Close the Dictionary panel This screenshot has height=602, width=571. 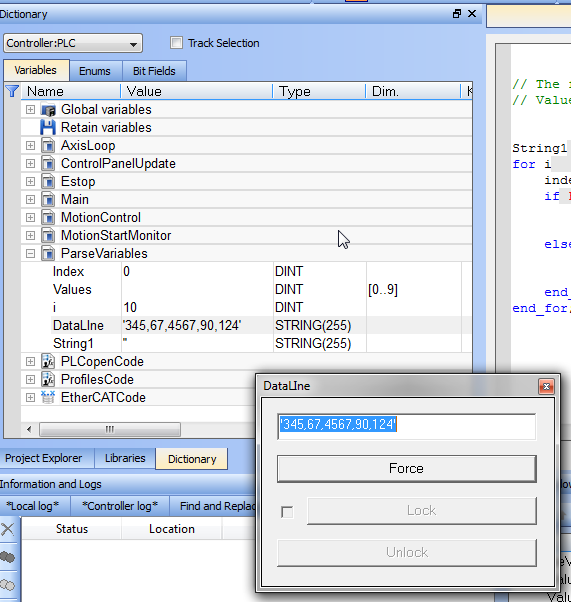pyautogui.click(x=472, y=14)
